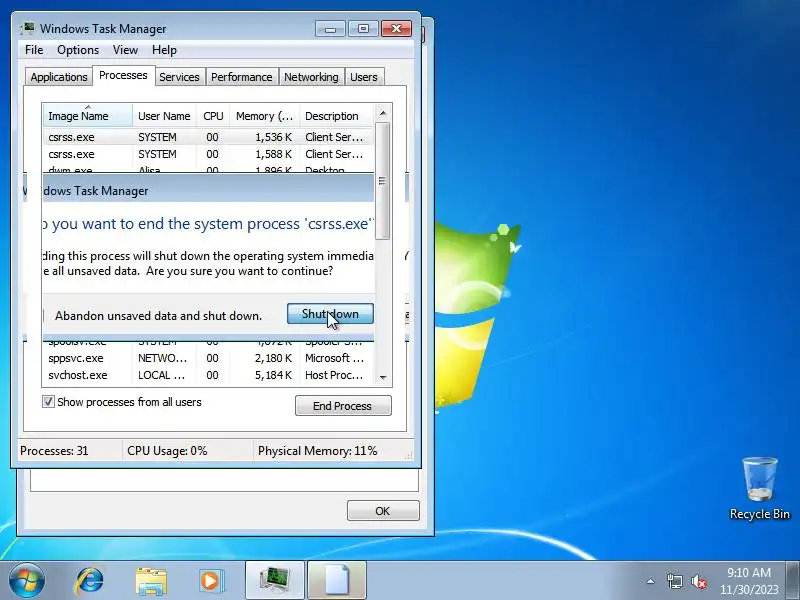Go to the Users tab

(364, 77)
